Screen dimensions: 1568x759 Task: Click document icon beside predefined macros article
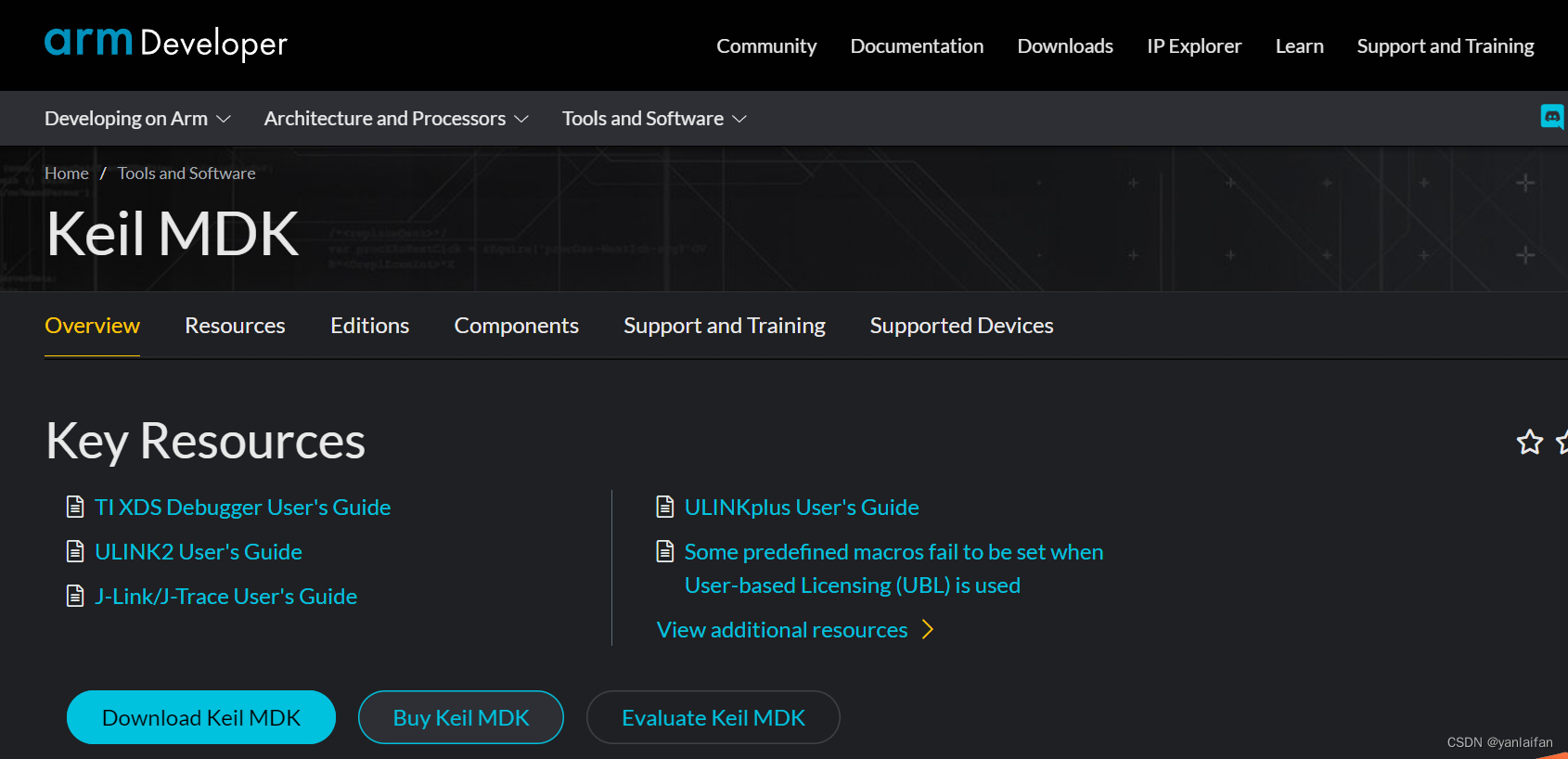click(x=664, y=551)
